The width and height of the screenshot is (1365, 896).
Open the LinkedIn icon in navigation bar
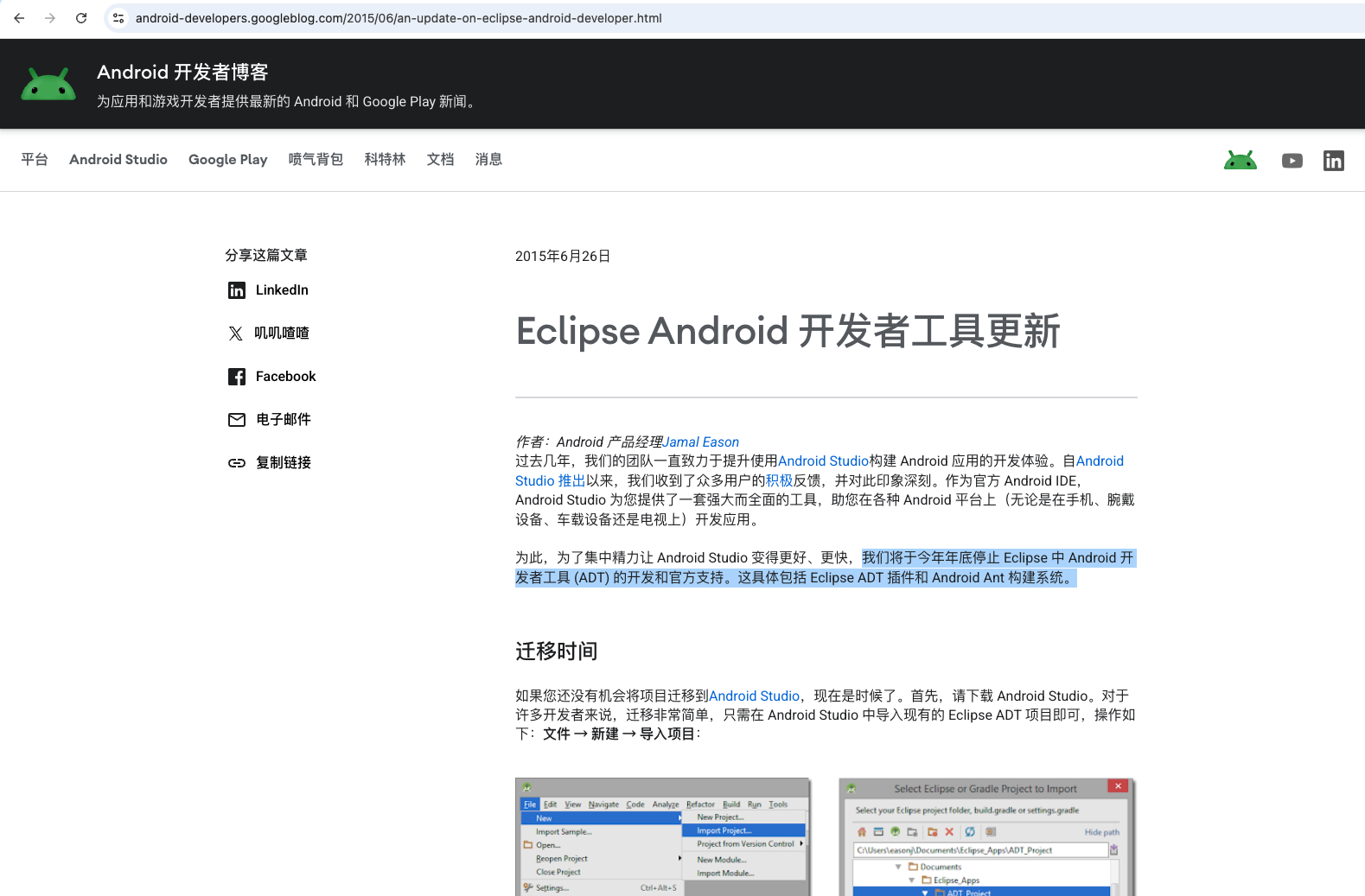coord(1334,161)
